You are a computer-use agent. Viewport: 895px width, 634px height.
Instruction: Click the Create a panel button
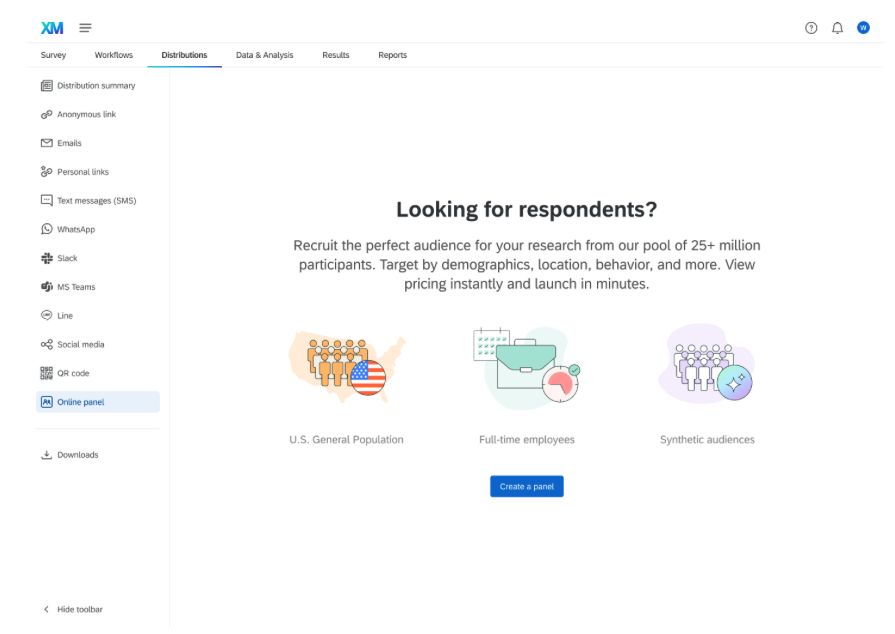pyautogui.click(x=526, y=486)
